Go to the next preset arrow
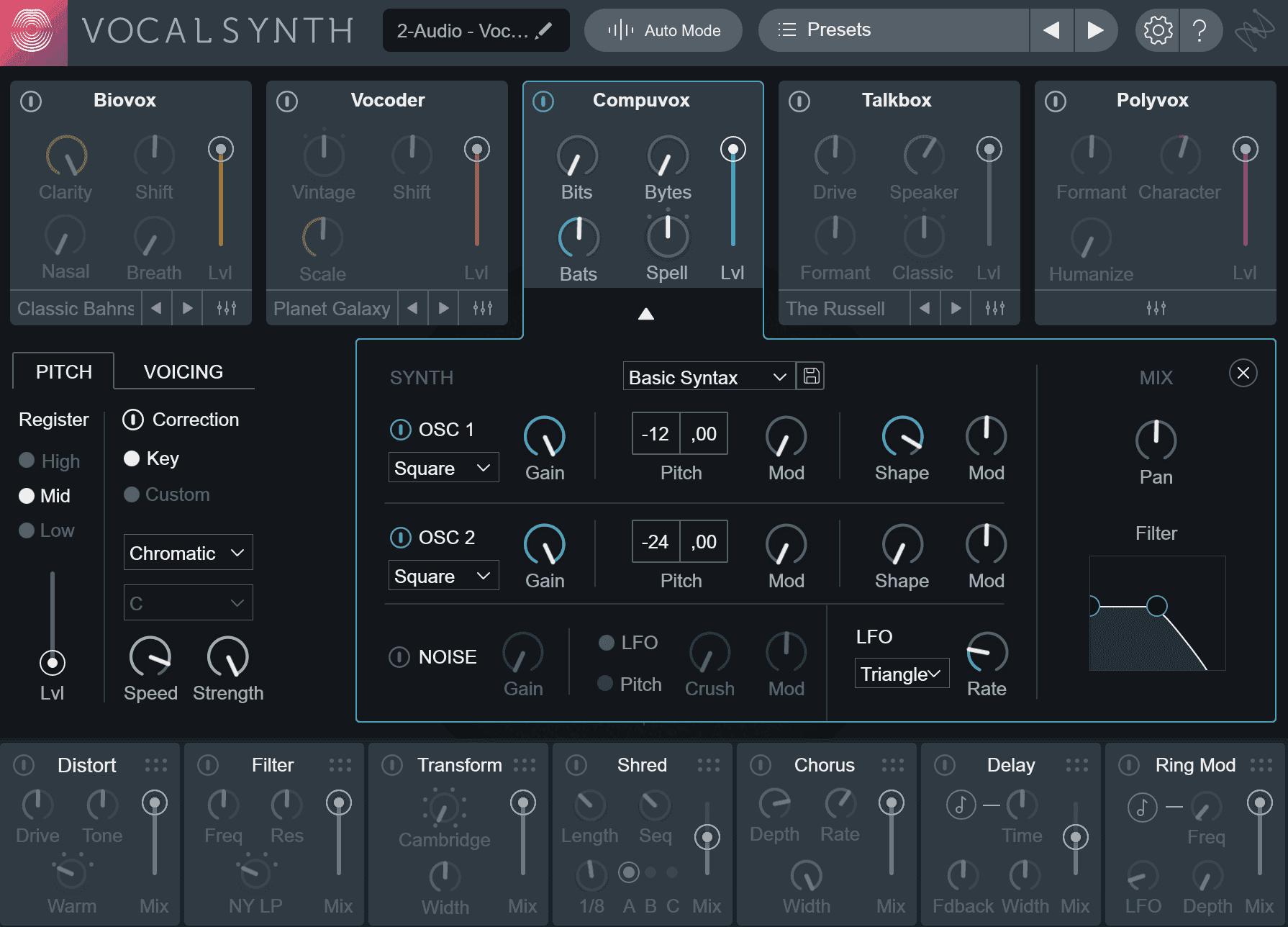The image size is (1288, 927). [1095, 30]
